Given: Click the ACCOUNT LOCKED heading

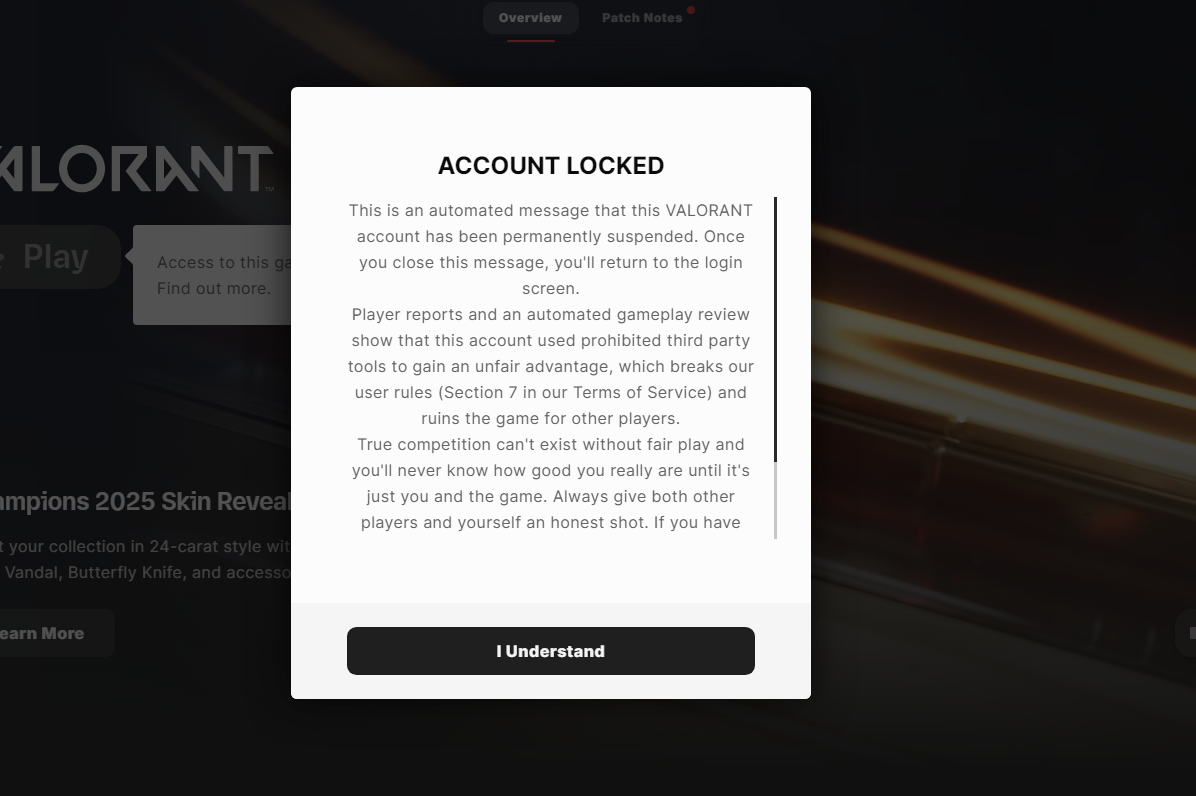Looking at the screenshot, I should (x=551, y=166).
